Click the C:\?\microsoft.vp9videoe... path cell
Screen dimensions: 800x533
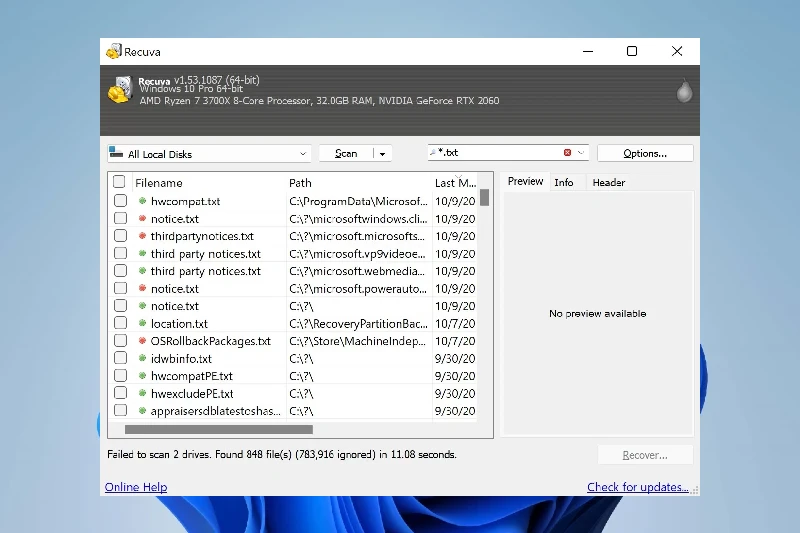357,254
